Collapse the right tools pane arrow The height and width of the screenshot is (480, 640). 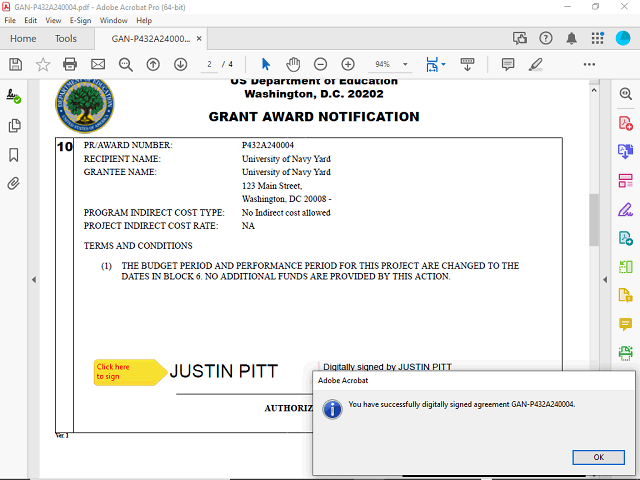tap(602, 278)
